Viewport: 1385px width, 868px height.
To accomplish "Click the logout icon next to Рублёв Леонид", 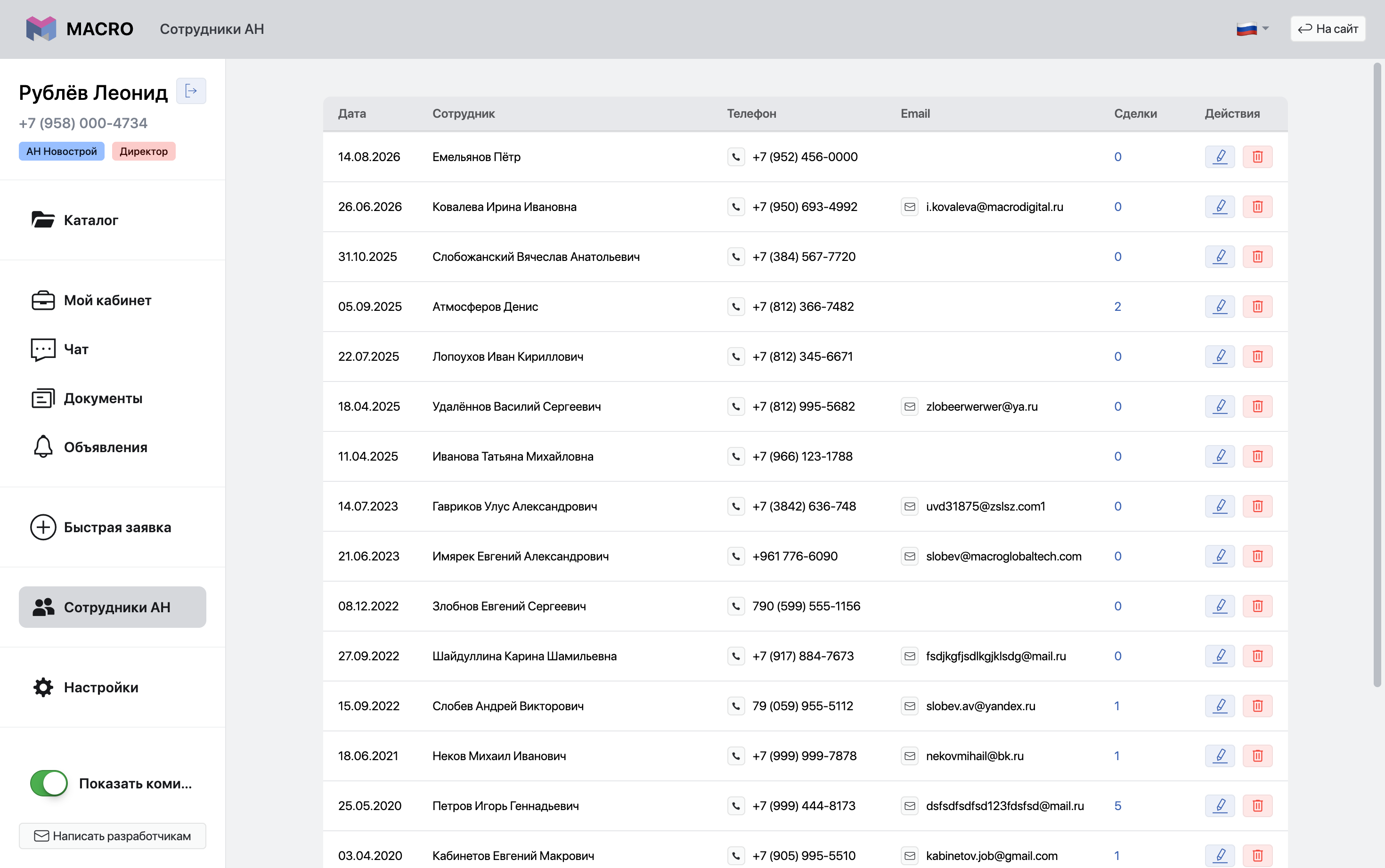I will (x=191, y=91).
